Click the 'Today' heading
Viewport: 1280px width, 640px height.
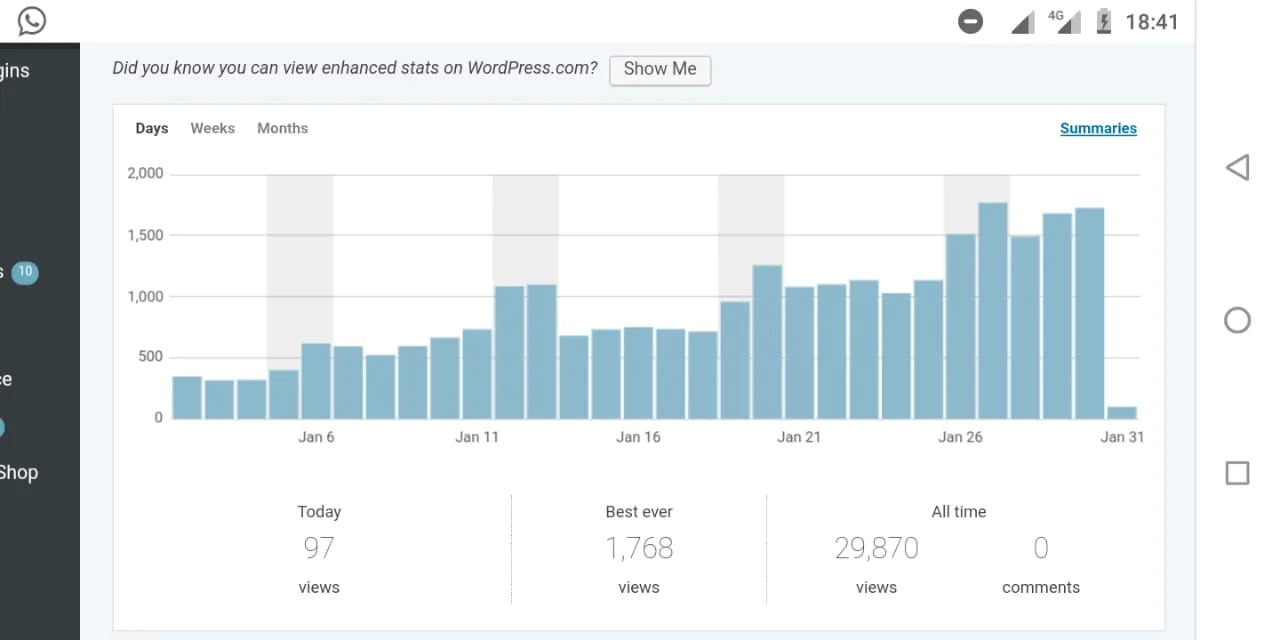click(x=319, y=512)
